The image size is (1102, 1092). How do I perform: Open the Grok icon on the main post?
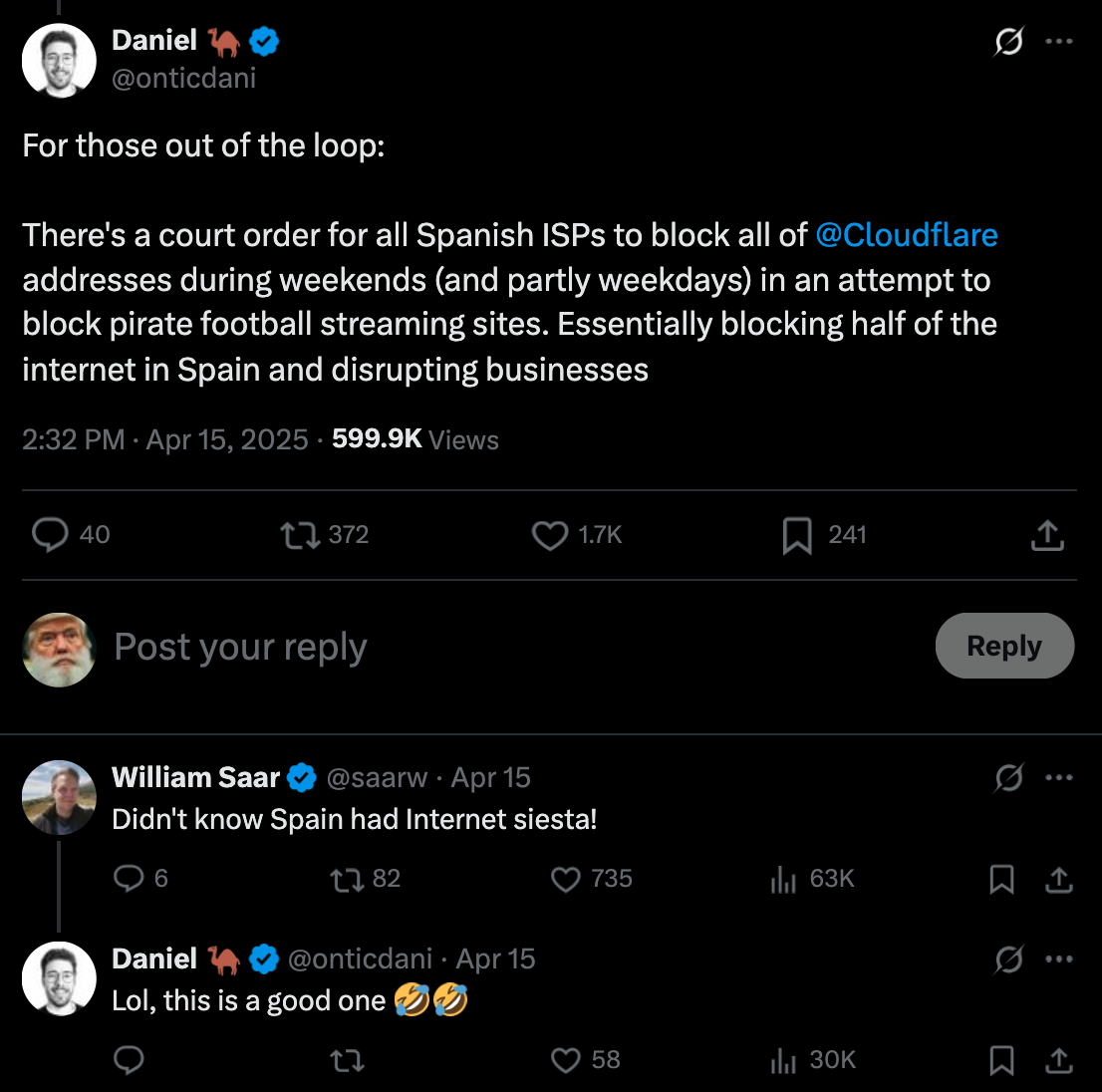coord(1008,42)
